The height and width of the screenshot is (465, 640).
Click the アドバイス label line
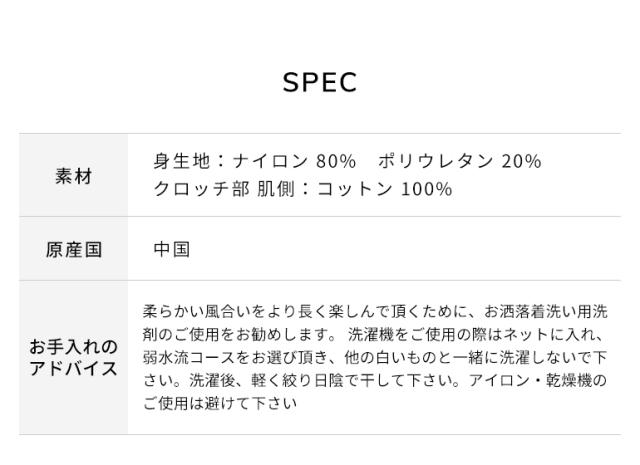(x=73, y=369)
